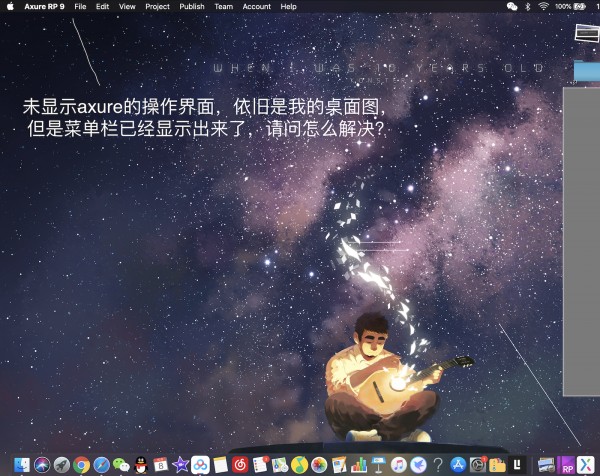600x476 pixels.
Task: Open the Axure RP 9 application menu
Action: tap(44, 7)
